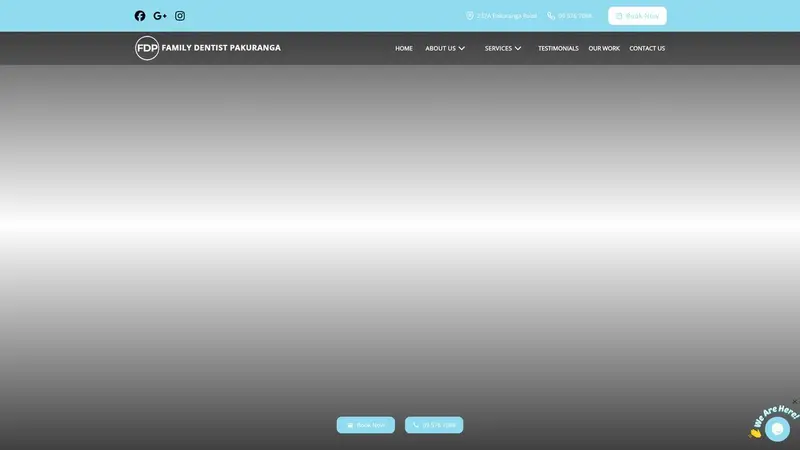Screen dimensions: 800x450
Task: Click the Family Dentist Pakuranga title text
Action: click(x=221, y=47)
